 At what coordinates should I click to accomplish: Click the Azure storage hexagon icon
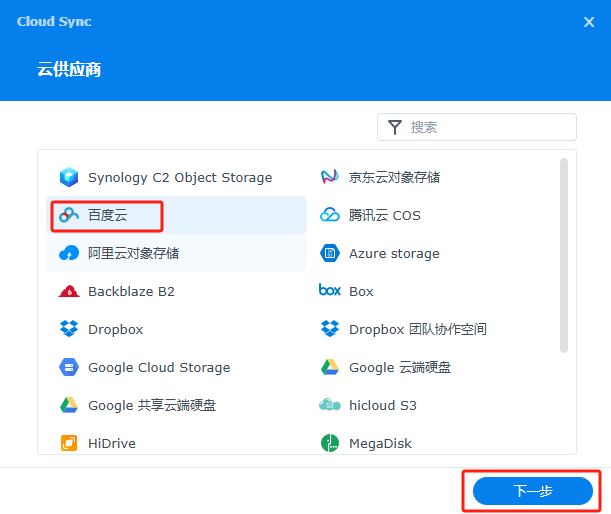tap(330, 253)
